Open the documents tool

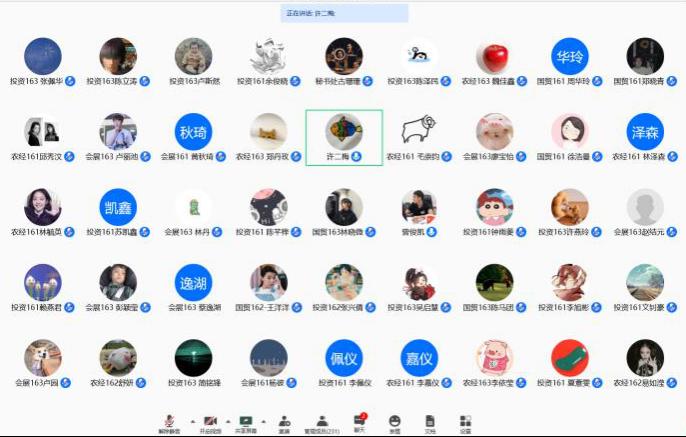click(430, 421)
